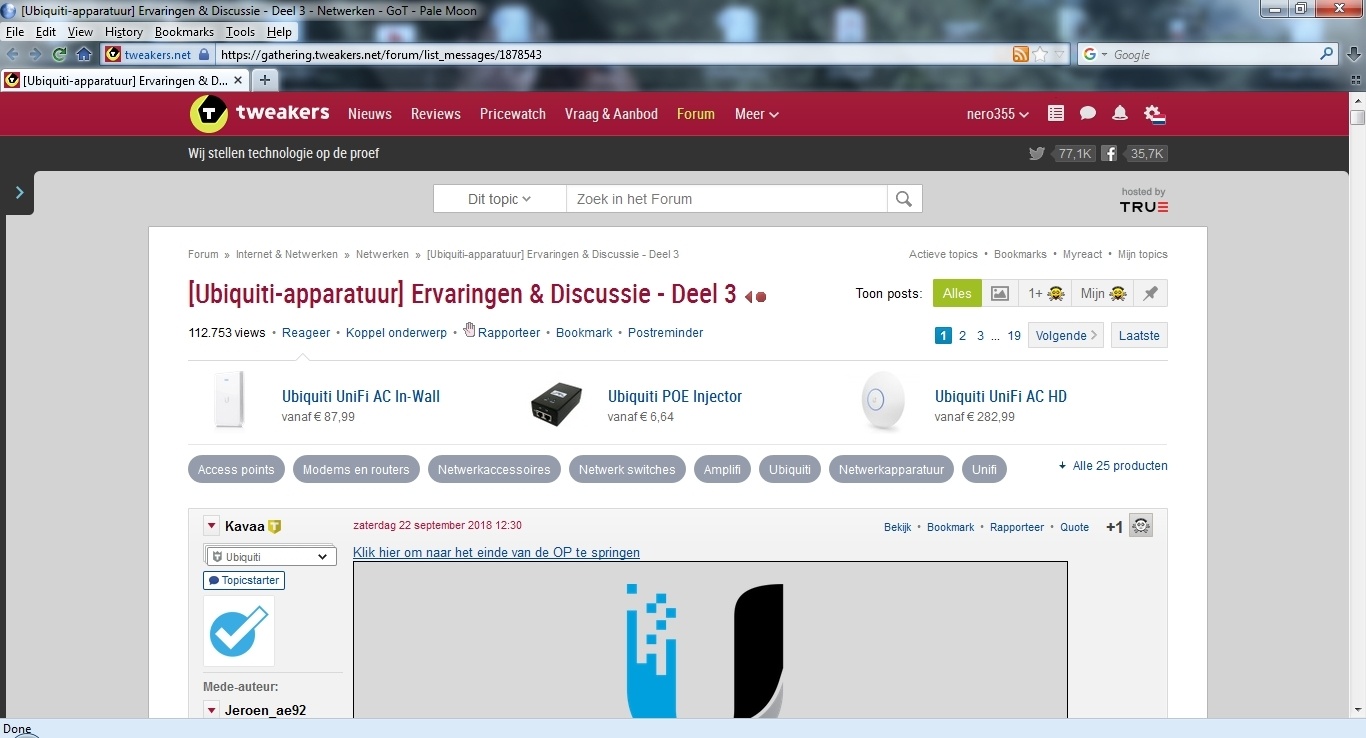Open the File menu

point(15,32)
